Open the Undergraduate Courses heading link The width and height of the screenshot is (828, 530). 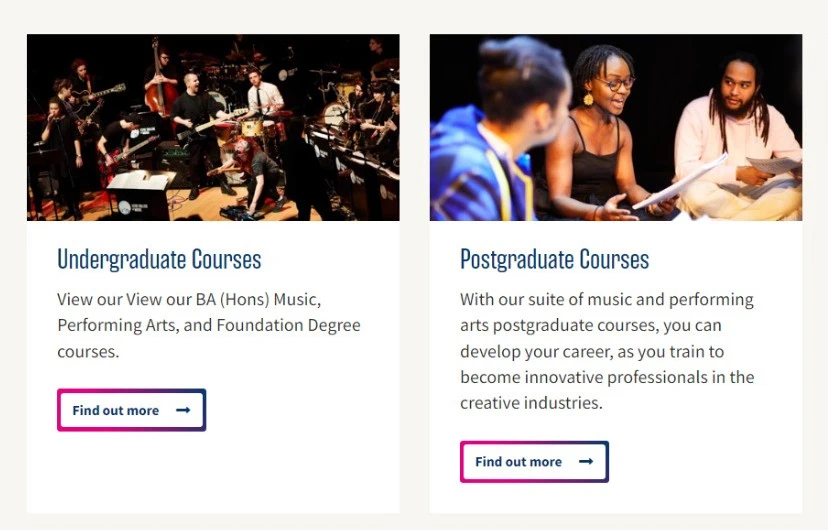[159, 260]
